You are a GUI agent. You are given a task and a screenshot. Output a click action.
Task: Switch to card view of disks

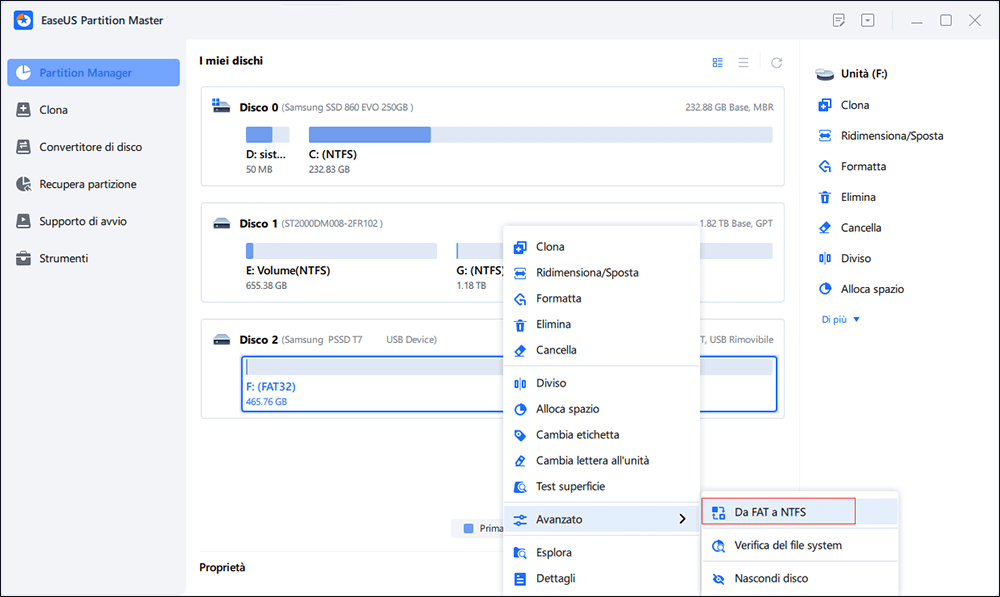pos(717,63)
